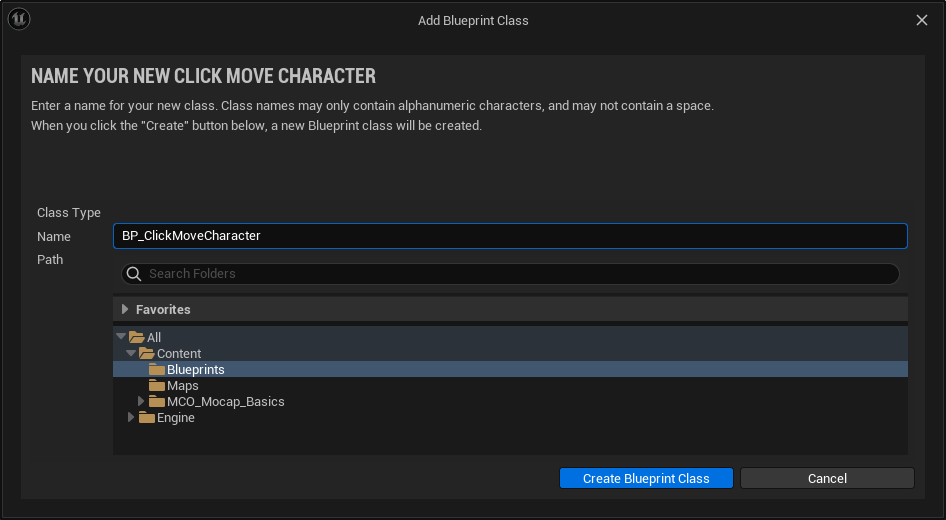Select the All root label
This screenshot has height=520, width=946.
[154, 337]
